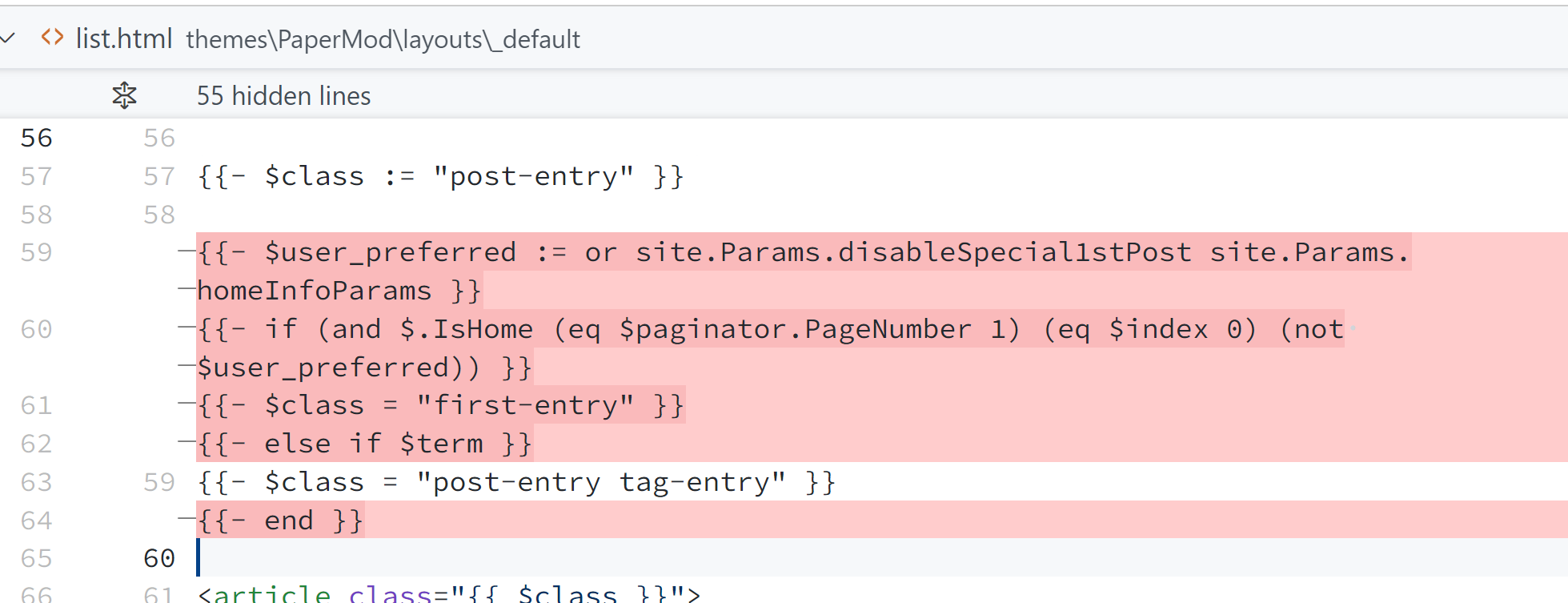Select new line number 59
The width and height of the screenshot is (1568, 603).
[159, 482]
